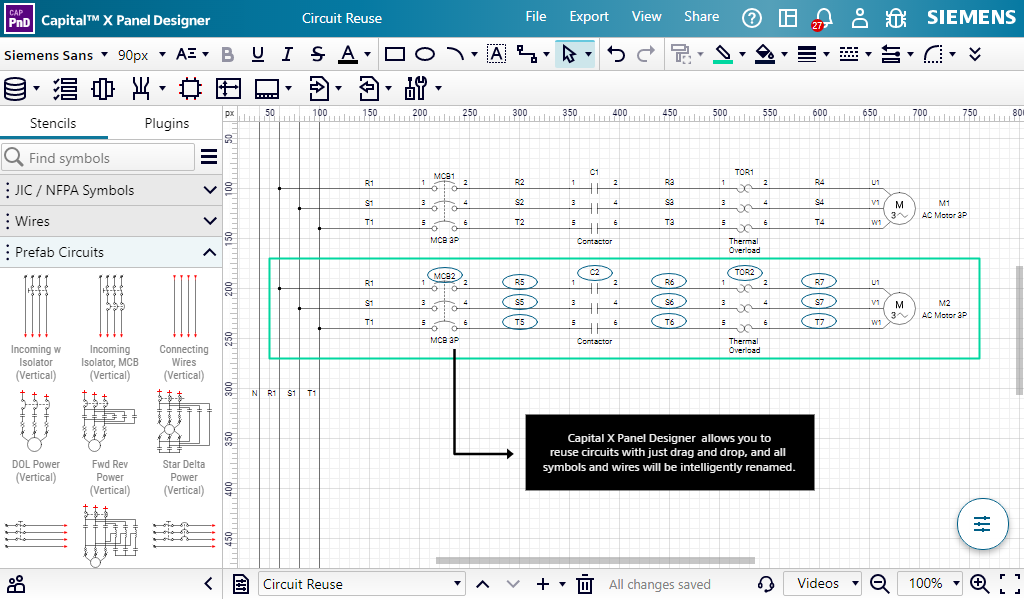Open the corner rounding options
The width and height of the screenshot is (1025, 601).
click(939, 55)
